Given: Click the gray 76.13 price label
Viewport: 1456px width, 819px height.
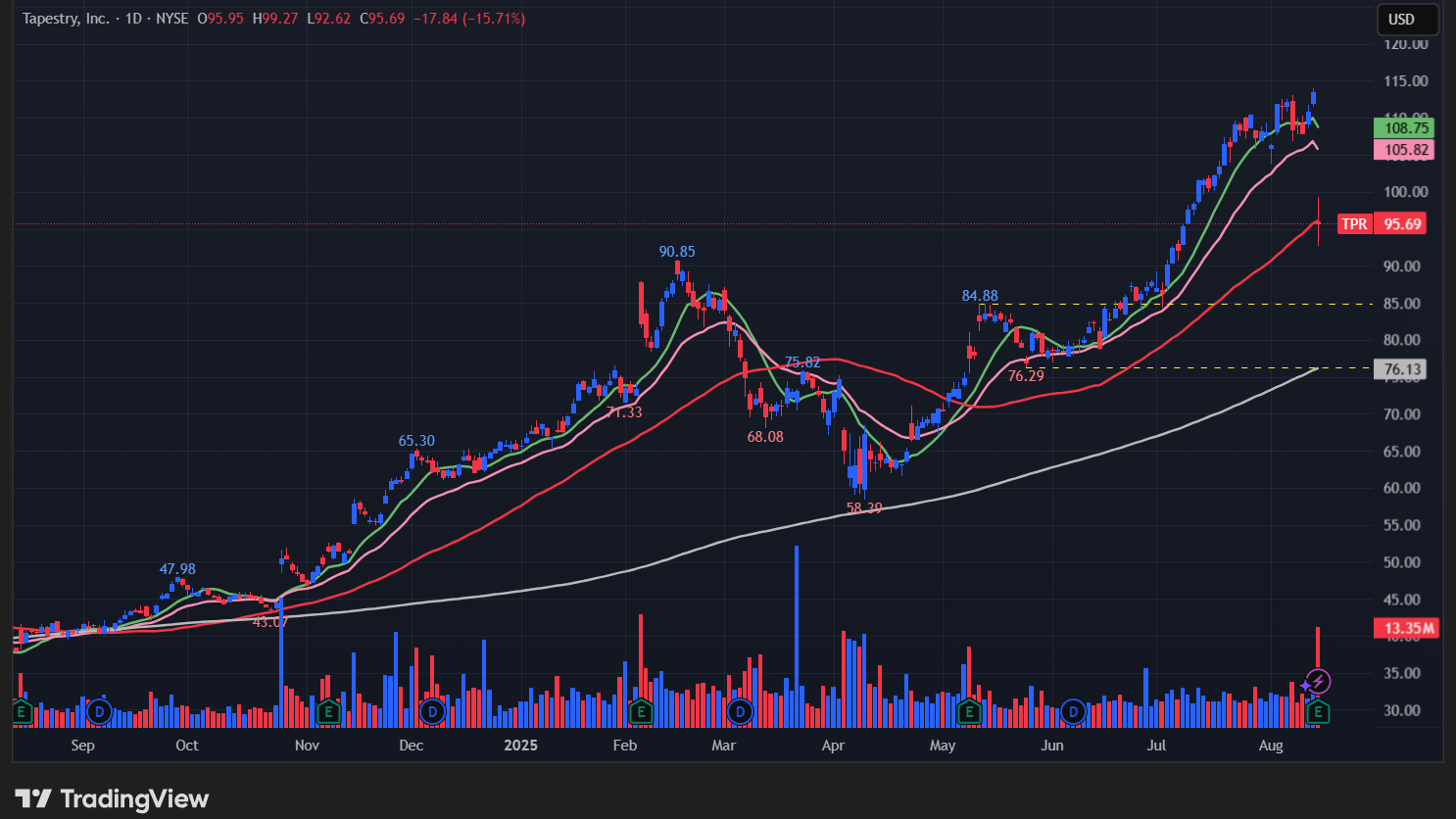Looking at the screenshot, I should pyautogui.click(x=1399, y=369).
